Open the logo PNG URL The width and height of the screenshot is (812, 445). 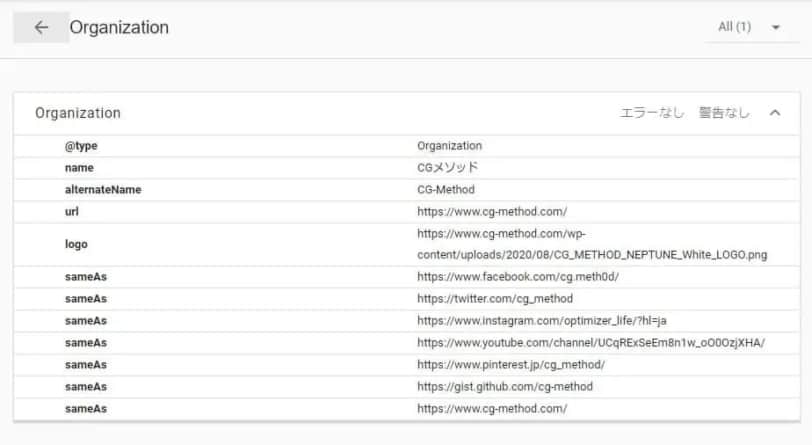tap(592, 244)
